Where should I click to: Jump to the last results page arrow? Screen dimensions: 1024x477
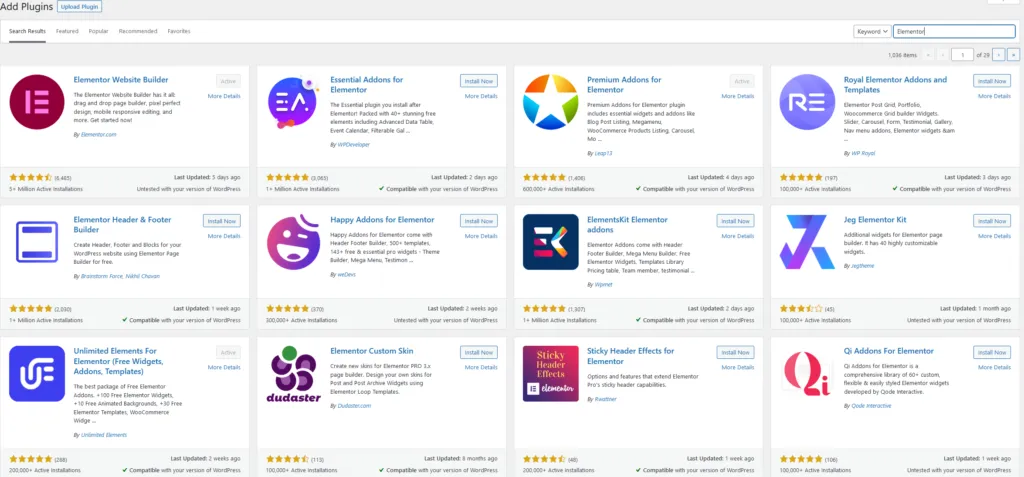point(1014,55)
